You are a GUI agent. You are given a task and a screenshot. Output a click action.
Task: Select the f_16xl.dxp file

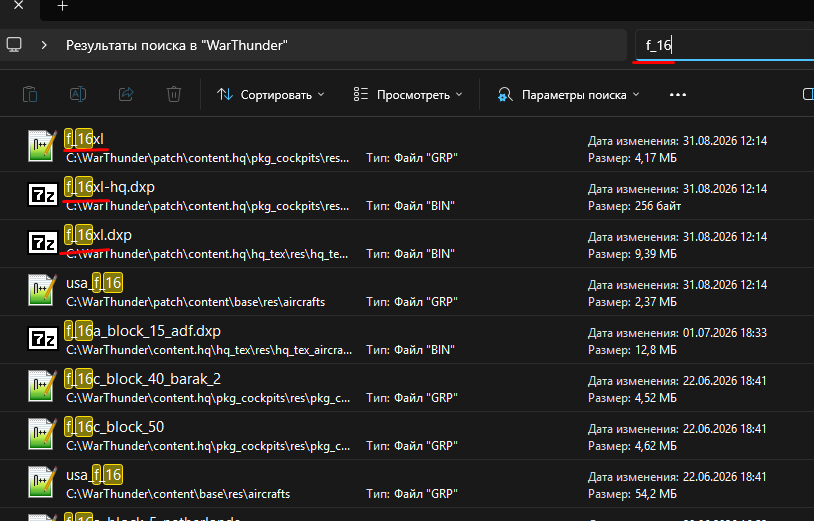point(407,244)
